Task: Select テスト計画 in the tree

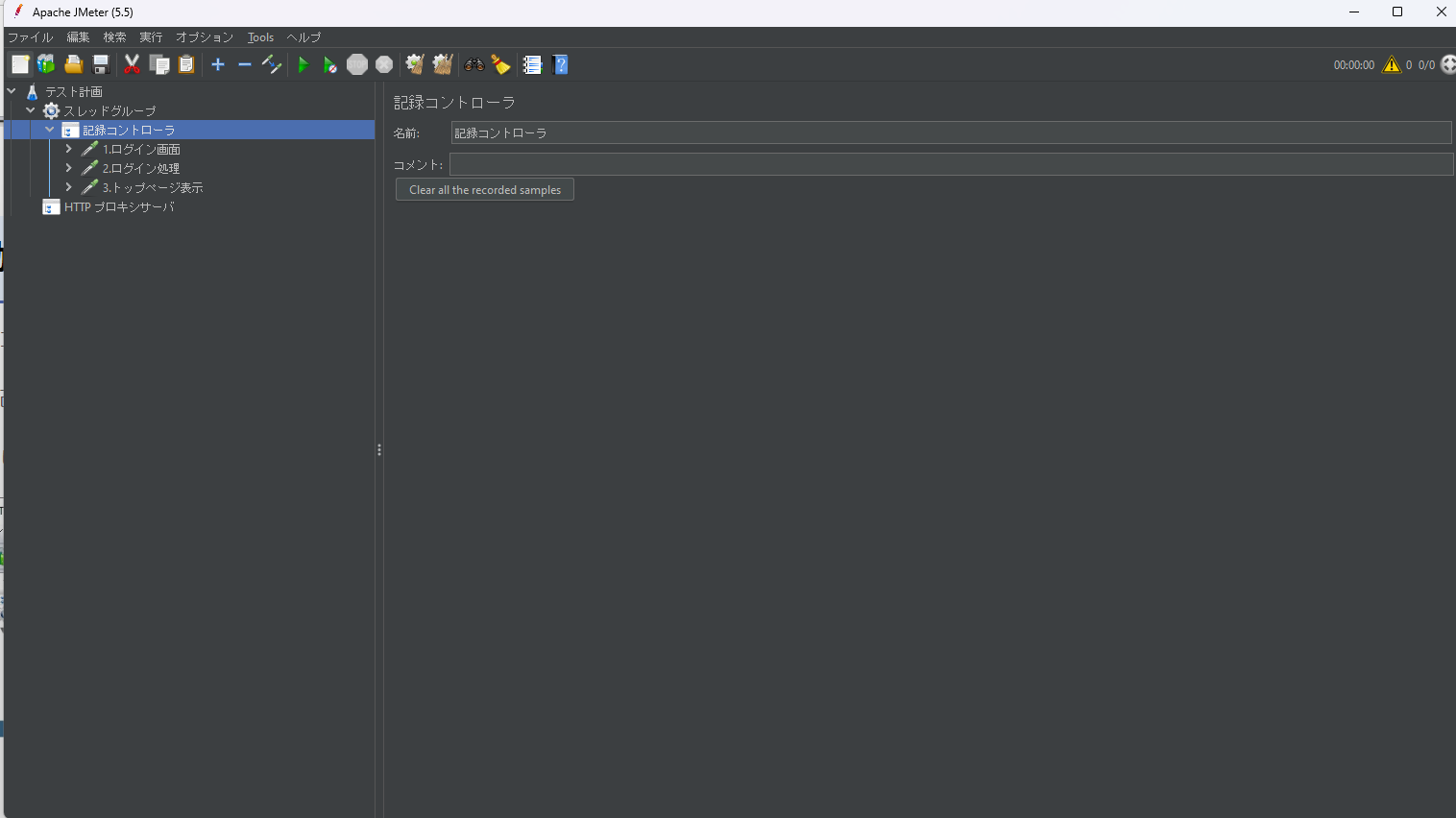Action: click(73, 91)
